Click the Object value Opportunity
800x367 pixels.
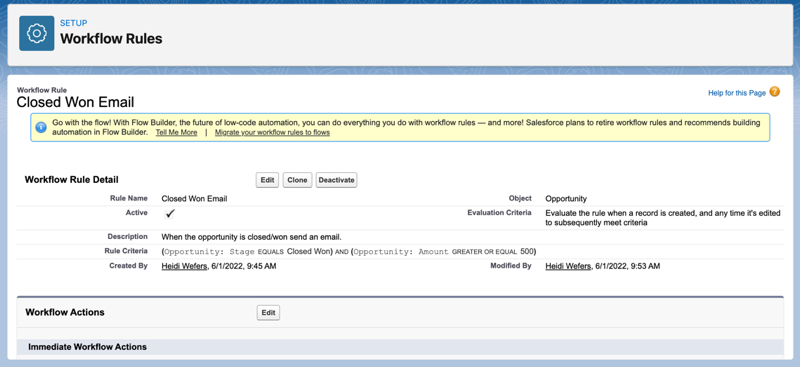[566, 199]
